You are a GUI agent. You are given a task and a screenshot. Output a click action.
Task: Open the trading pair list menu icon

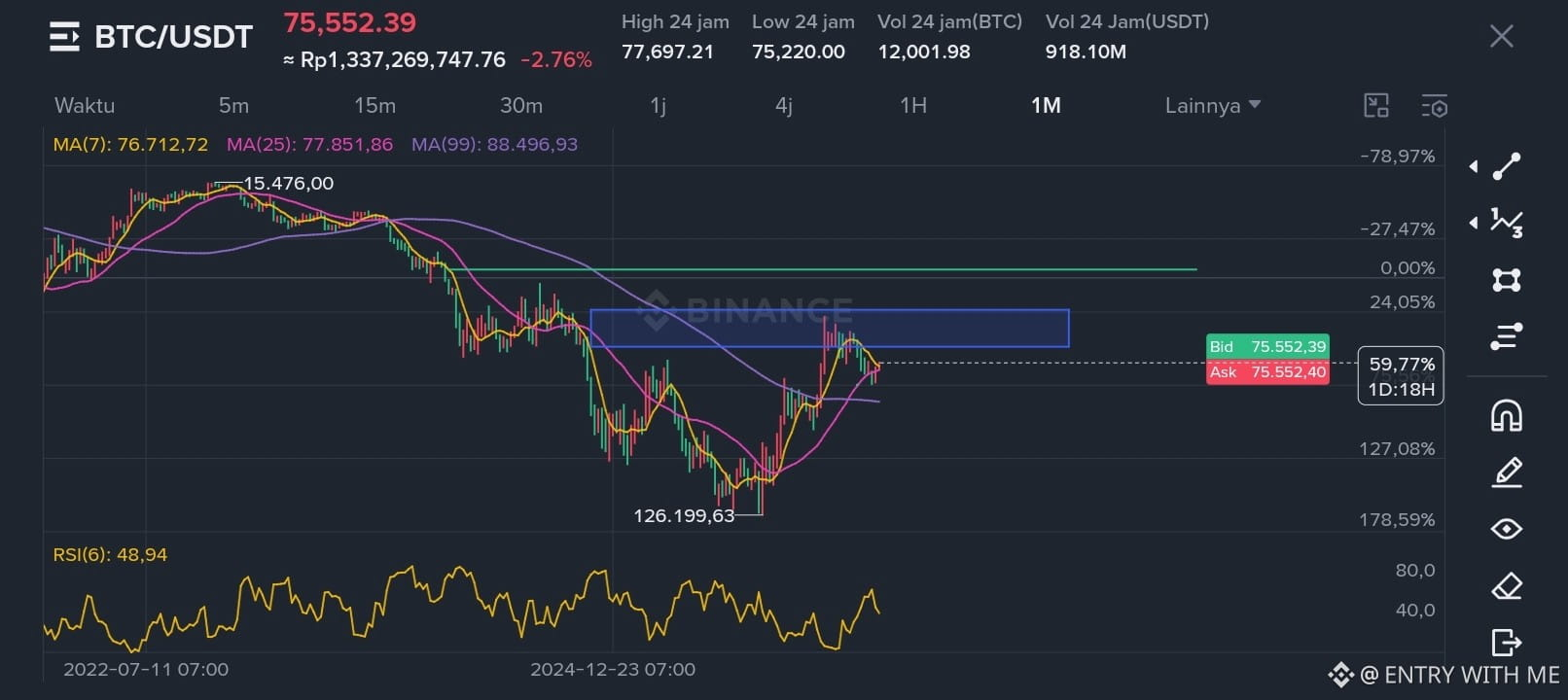point(64,37)
